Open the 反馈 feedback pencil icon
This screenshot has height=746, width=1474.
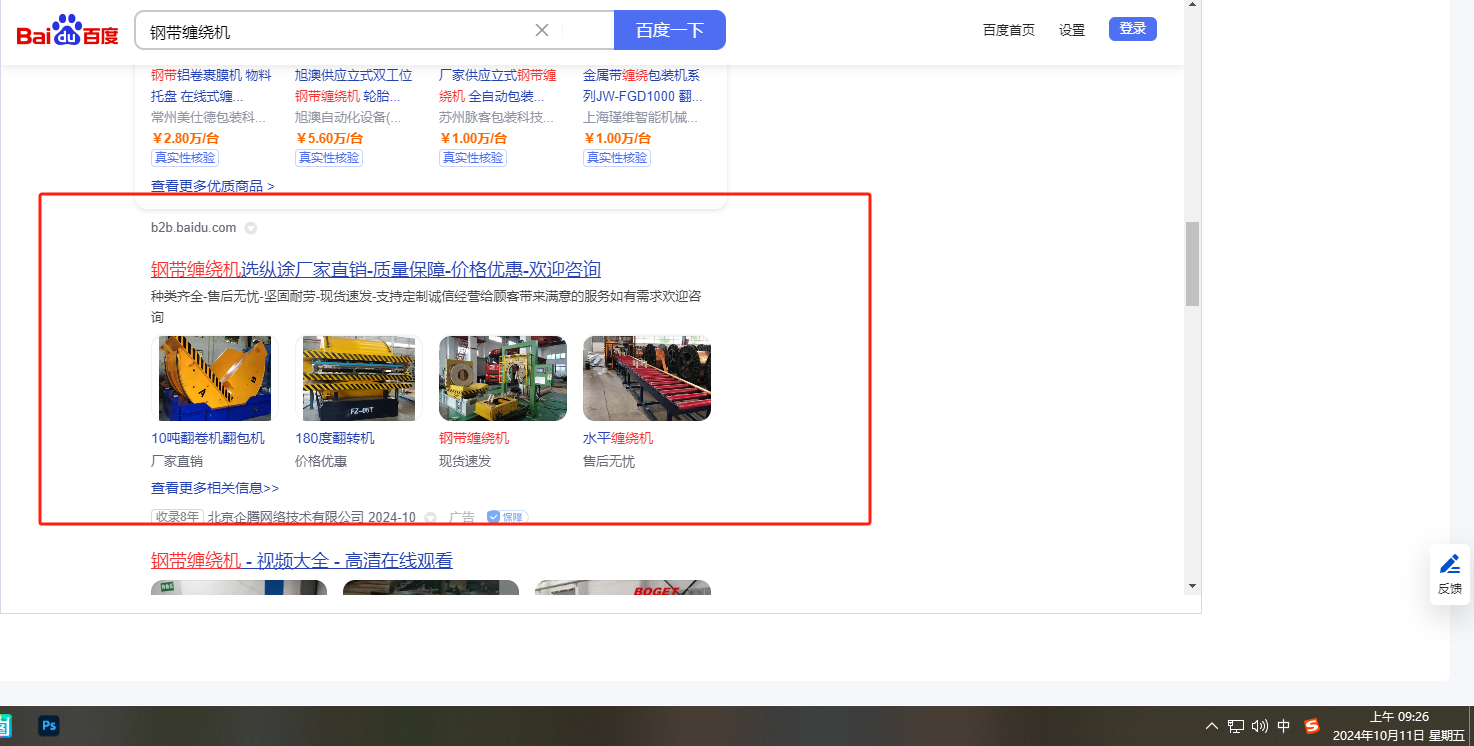tap(1450, 564)
